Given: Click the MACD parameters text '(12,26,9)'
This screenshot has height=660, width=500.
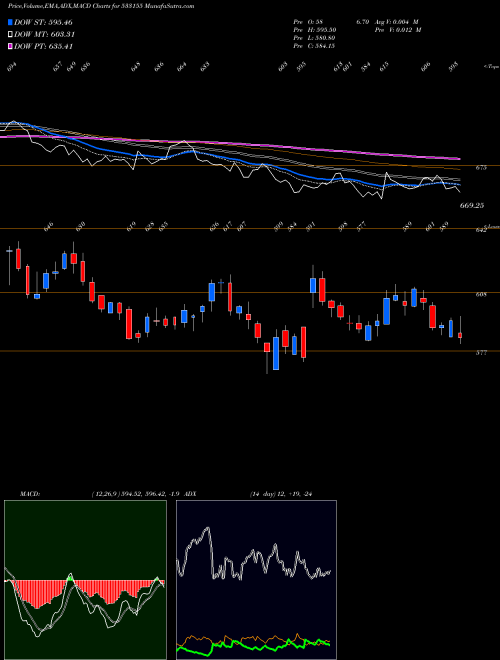Looking at the screenshot, I should [105, 494].
